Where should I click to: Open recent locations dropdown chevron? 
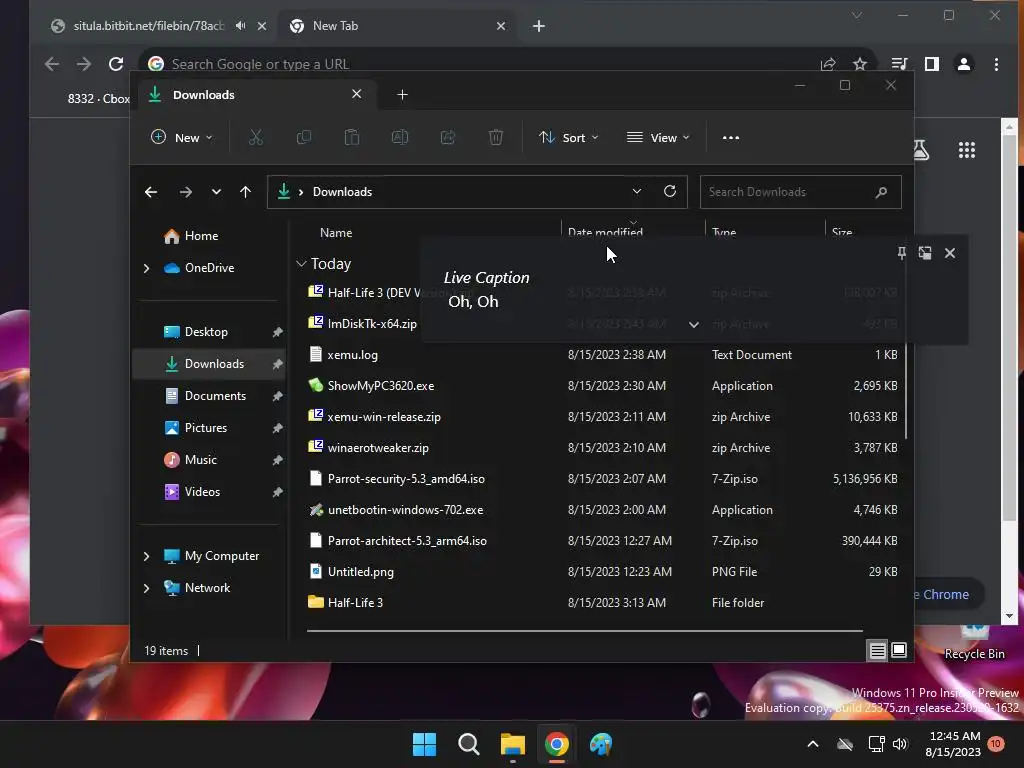[x=216, y=192]
